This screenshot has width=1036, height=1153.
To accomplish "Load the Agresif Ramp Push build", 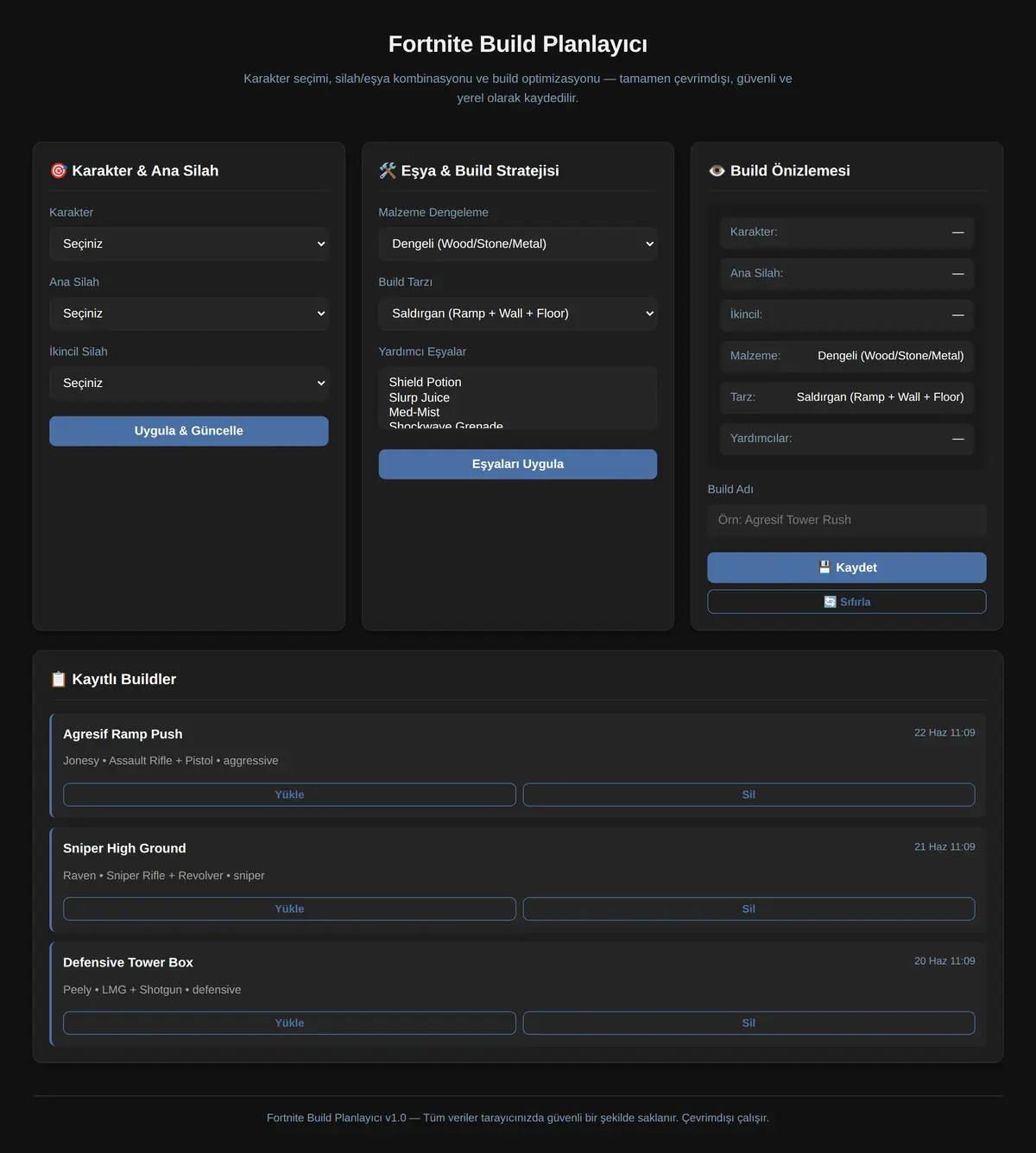I will click(289, 795).
